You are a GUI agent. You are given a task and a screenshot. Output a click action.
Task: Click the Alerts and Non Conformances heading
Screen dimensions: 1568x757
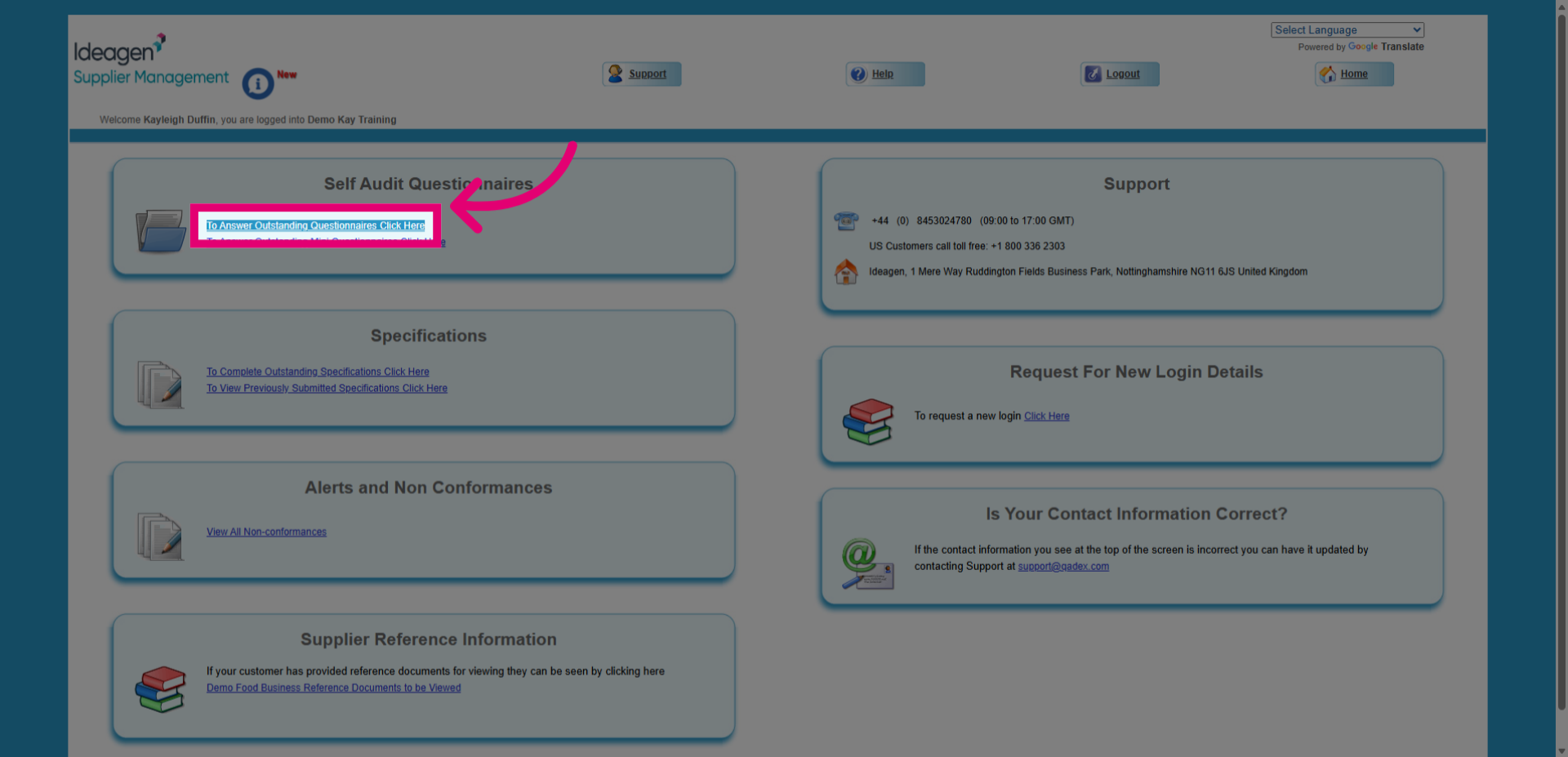(x=428, y=488)
